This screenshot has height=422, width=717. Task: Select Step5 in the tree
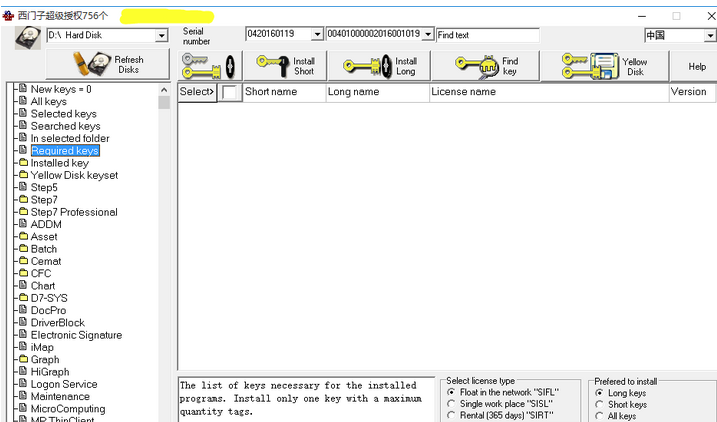click(x=44, y=188)
